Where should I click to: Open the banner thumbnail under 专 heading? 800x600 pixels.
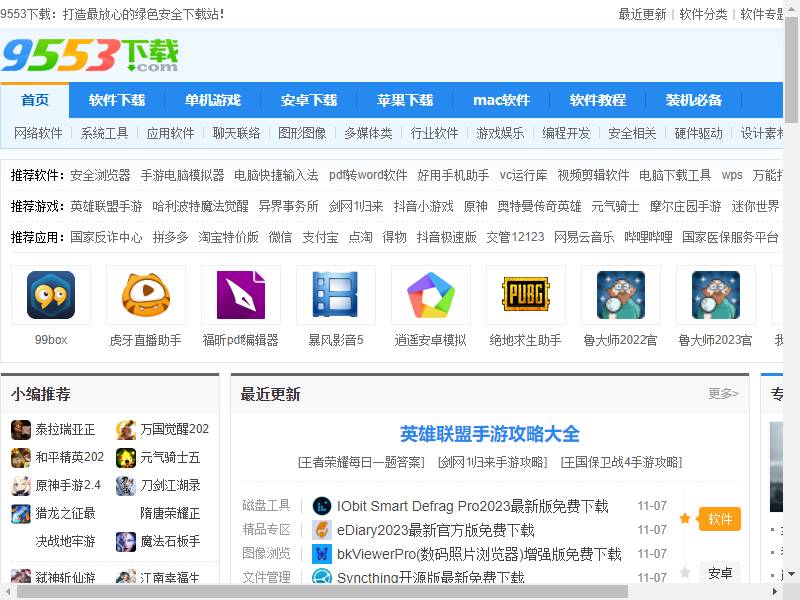[x=776, y=466]
